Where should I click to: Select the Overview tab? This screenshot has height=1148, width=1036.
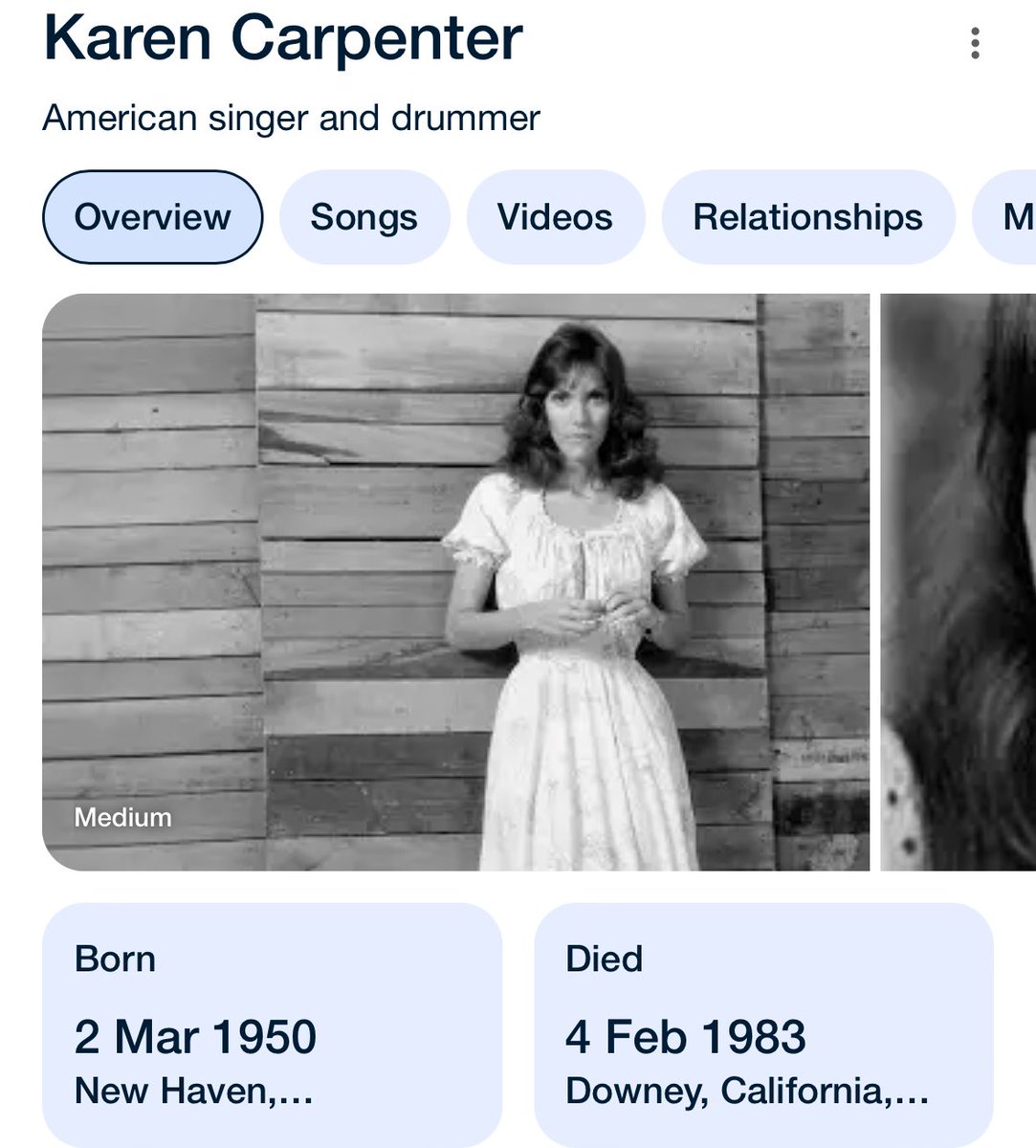(x=152, y=217)
